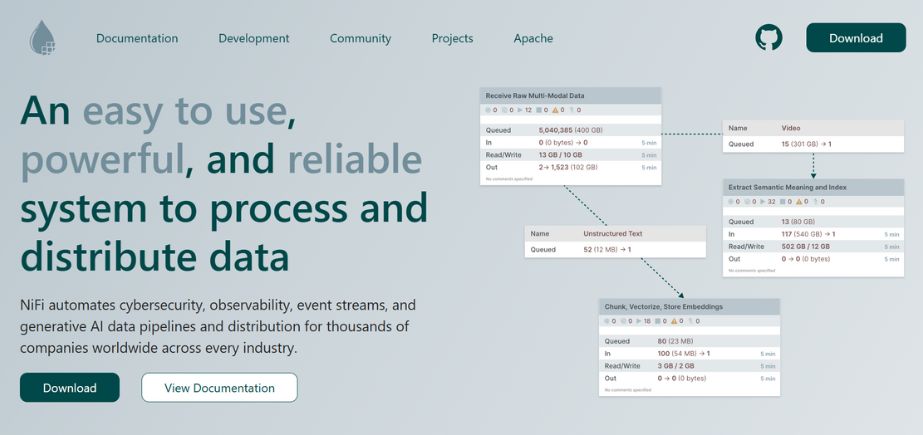This screenshot has width=923, height=435.
Task: Click Read/Write value '502 GB / 12 GB'
Action: tap(805, 247)
